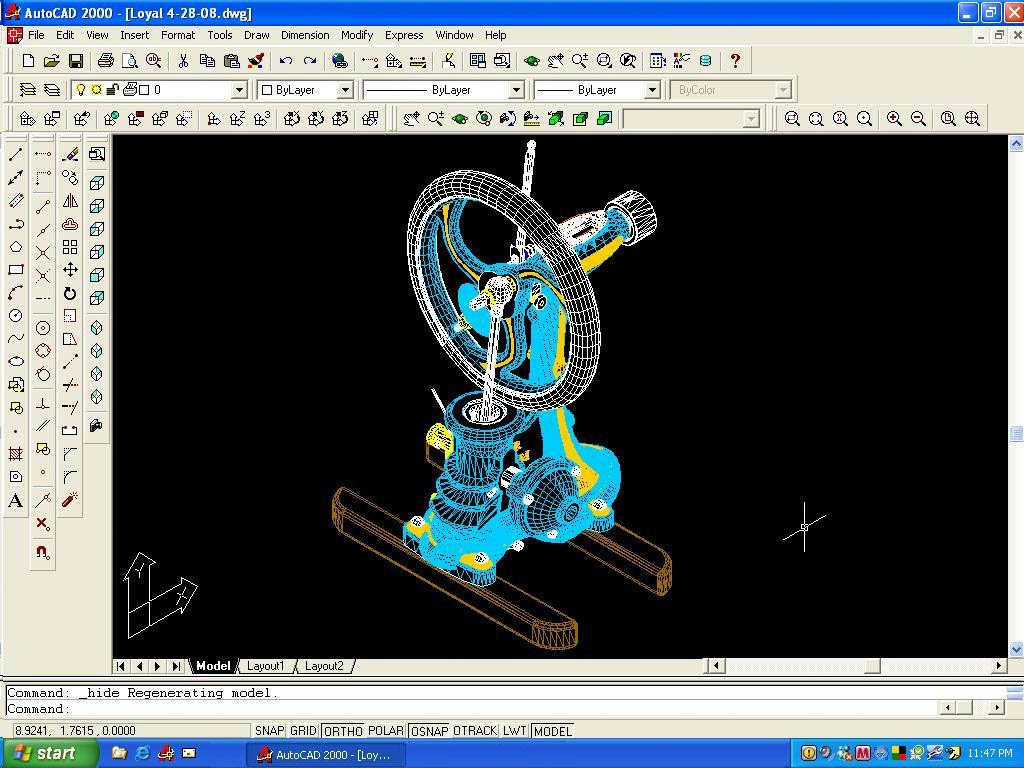Click the Multiline Text tool
1024x768 pixels.
[16, 501]
